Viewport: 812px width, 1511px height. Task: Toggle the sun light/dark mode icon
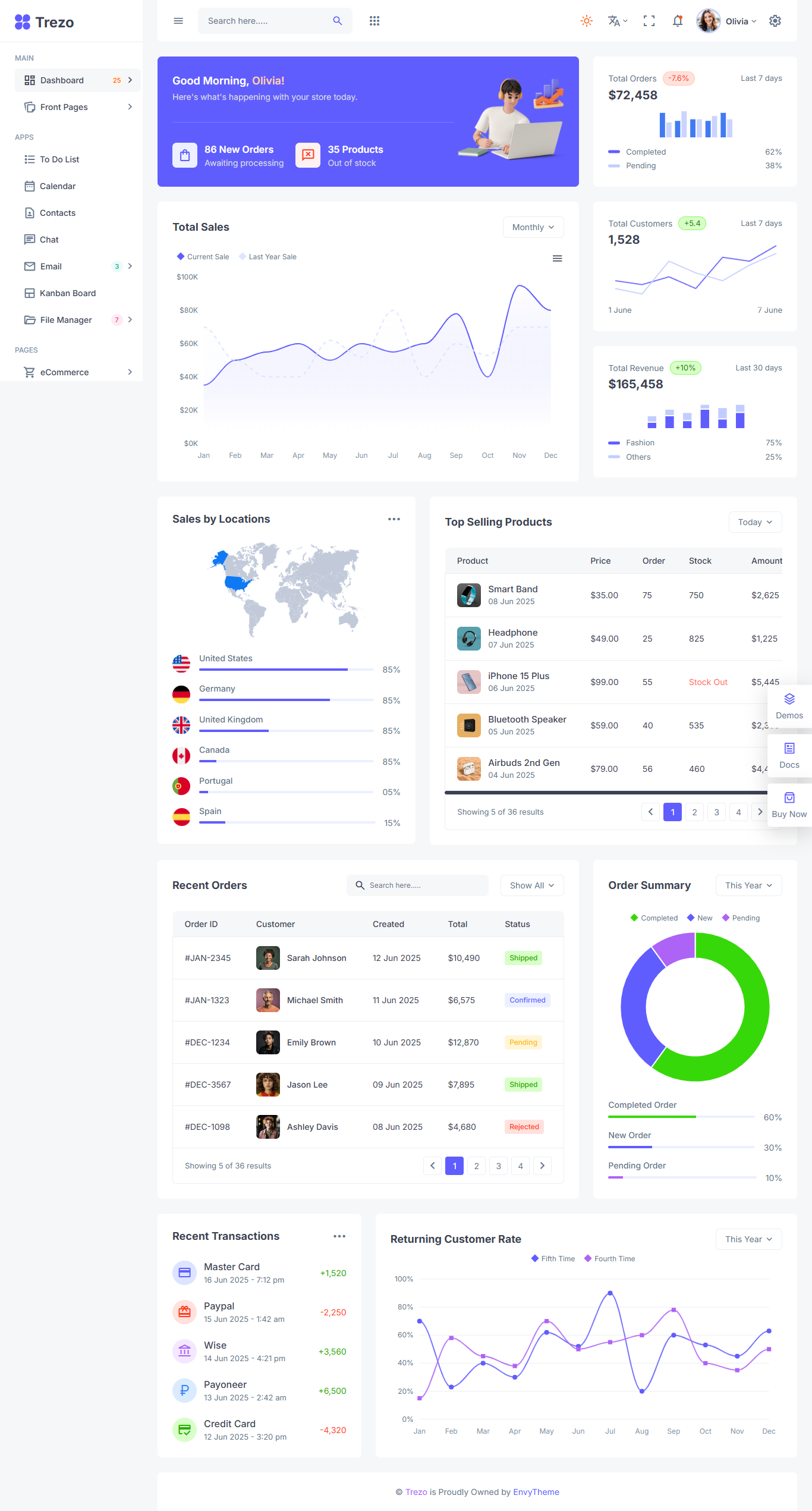[x=586, y=21]
